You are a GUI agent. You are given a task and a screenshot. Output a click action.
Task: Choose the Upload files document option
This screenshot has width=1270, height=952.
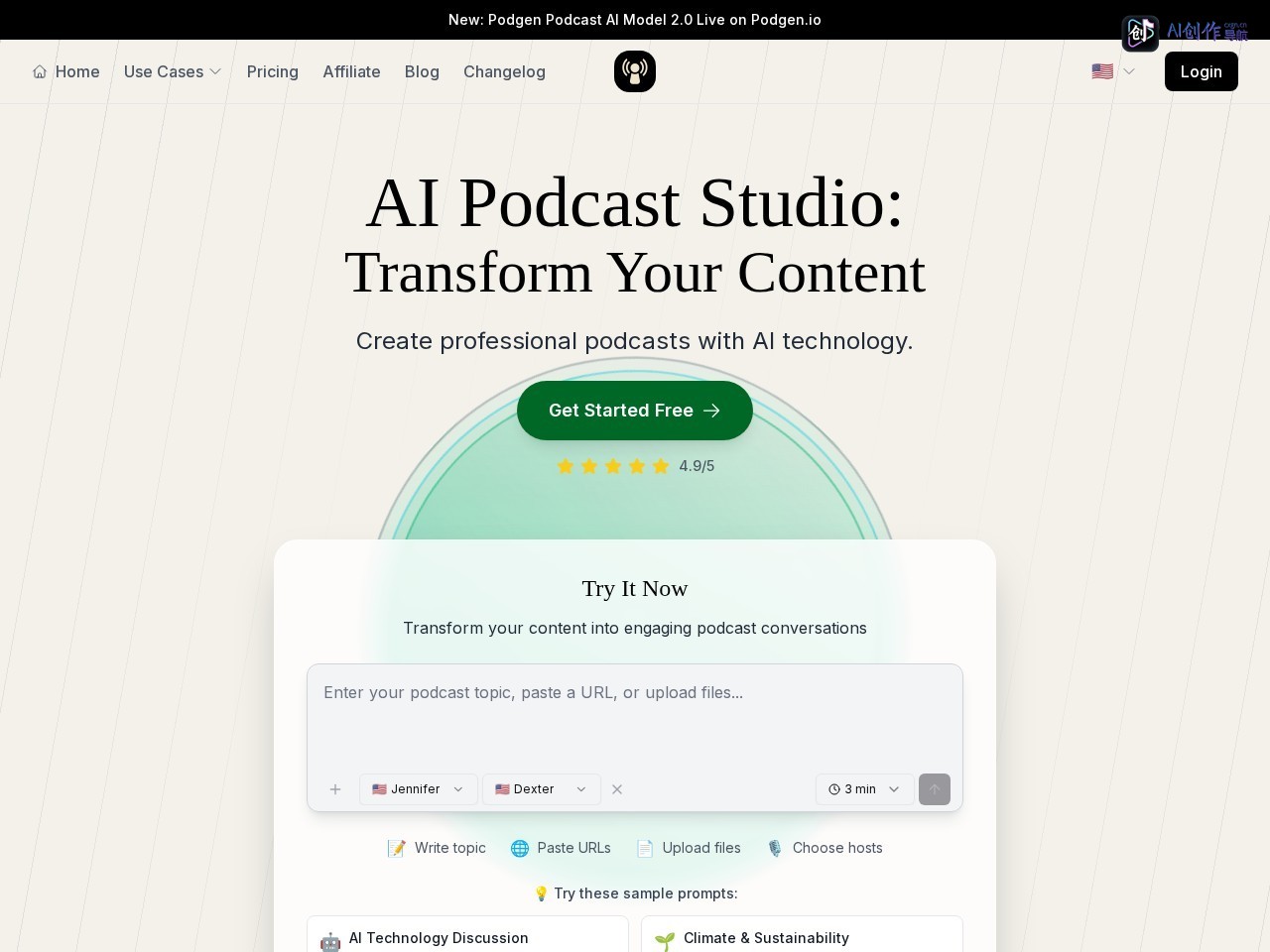[x=689, y=848]
